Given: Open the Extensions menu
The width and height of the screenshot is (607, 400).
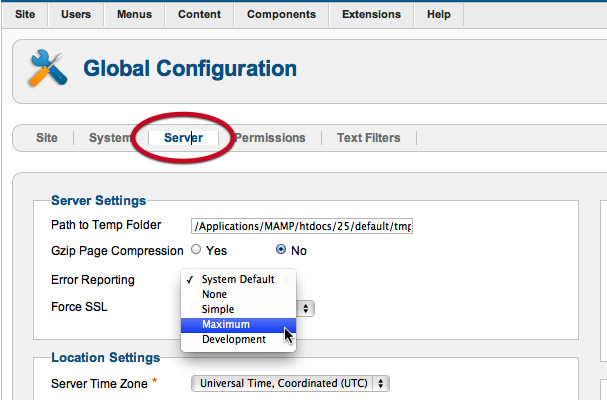Looking at the screenshot, I should click(371, 14).
